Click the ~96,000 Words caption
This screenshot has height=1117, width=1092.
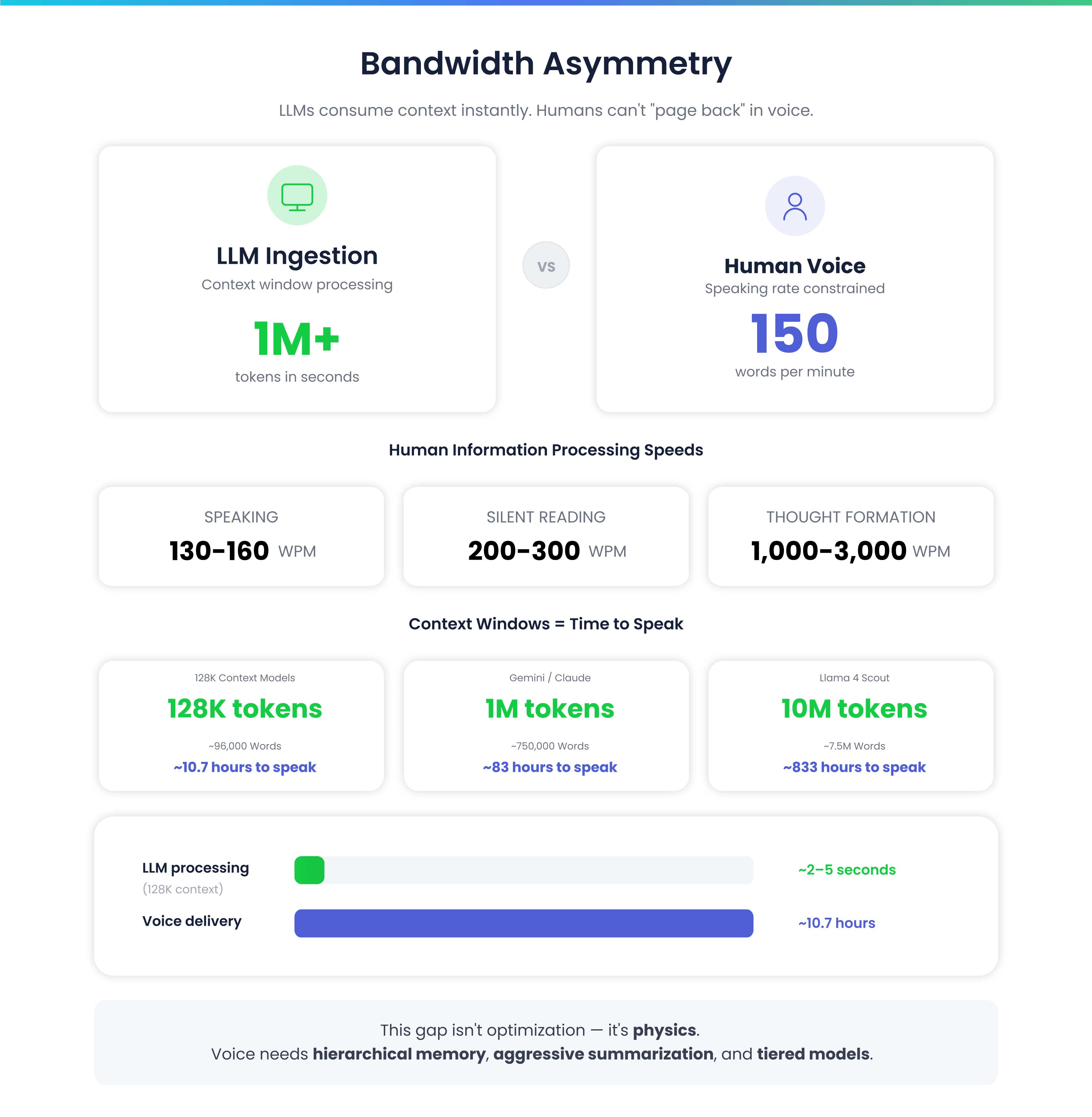[245, 746]
